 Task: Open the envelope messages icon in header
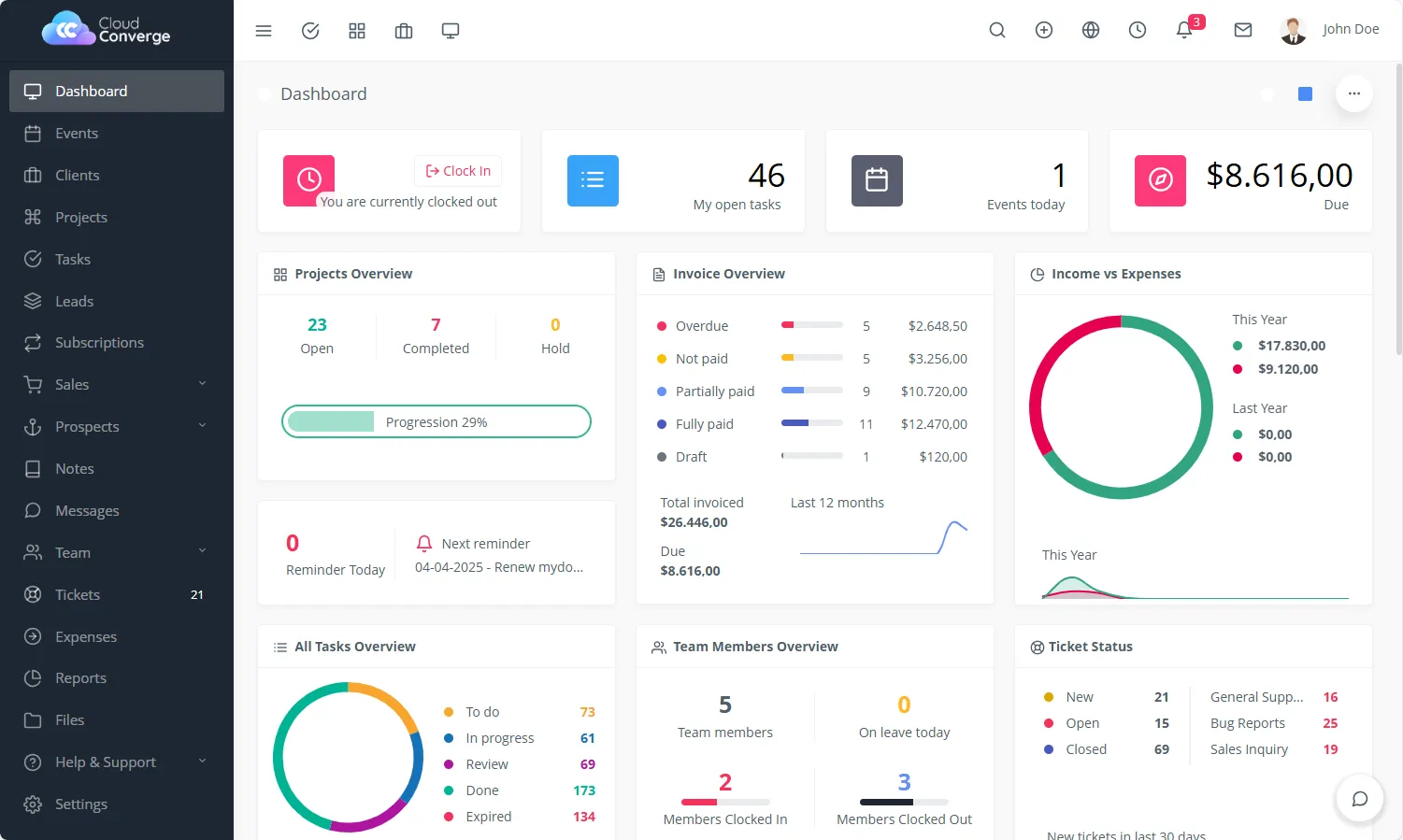click(x=1243, y=30)
